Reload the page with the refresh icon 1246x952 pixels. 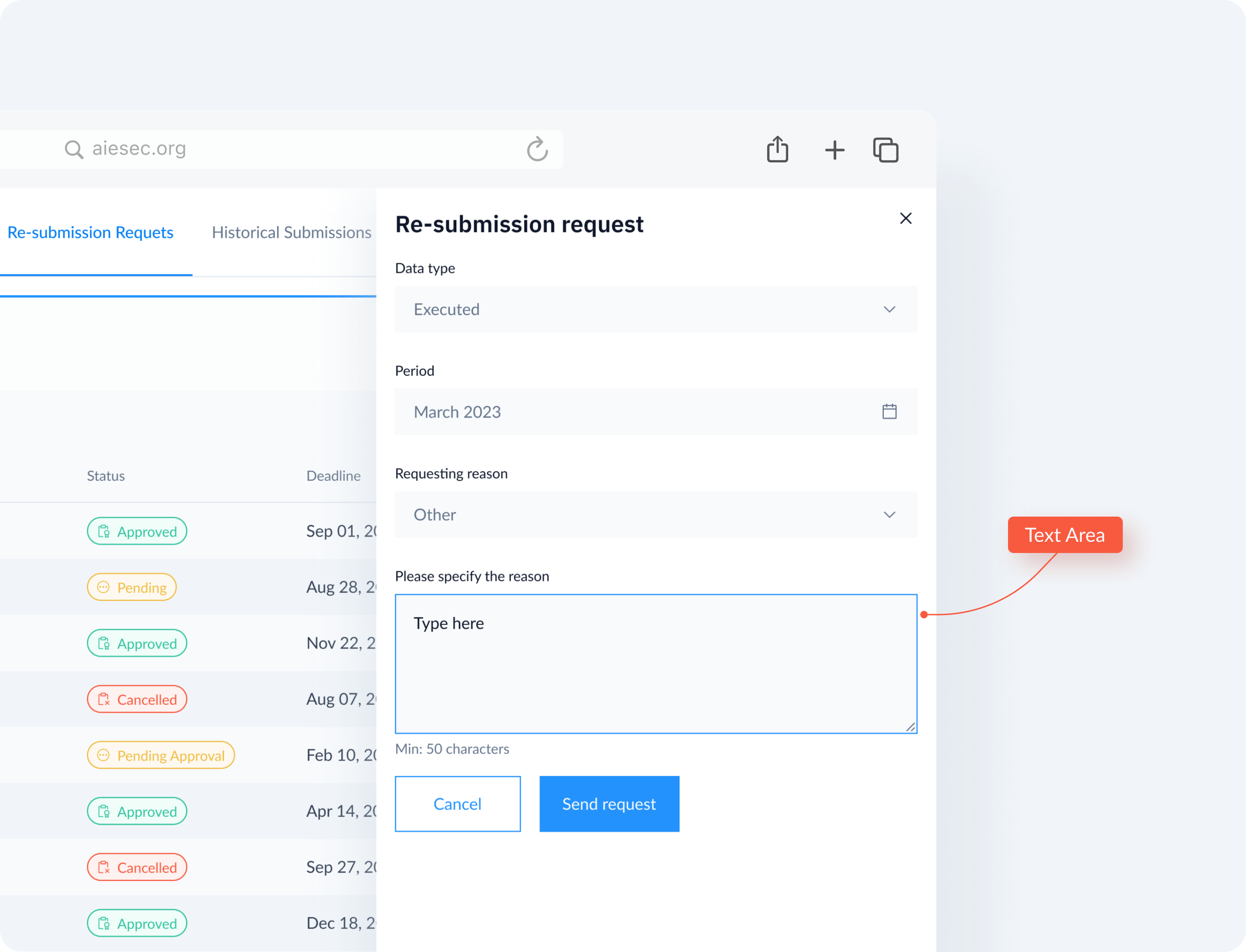click(537, 149)
